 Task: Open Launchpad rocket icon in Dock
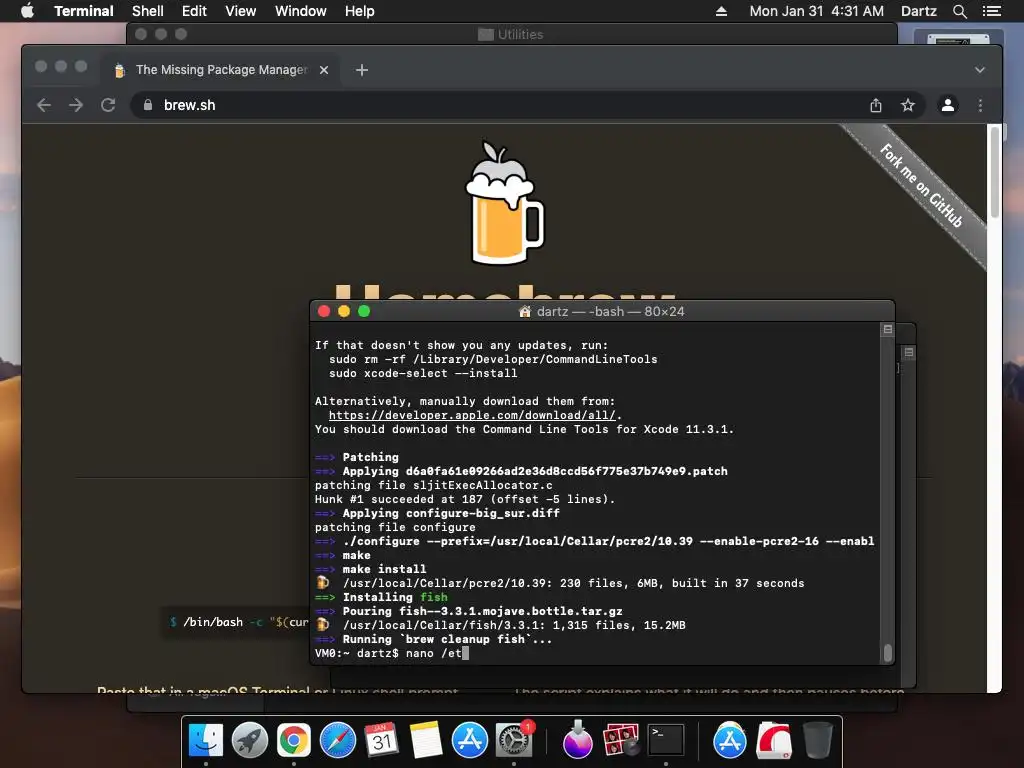[249, 740]
